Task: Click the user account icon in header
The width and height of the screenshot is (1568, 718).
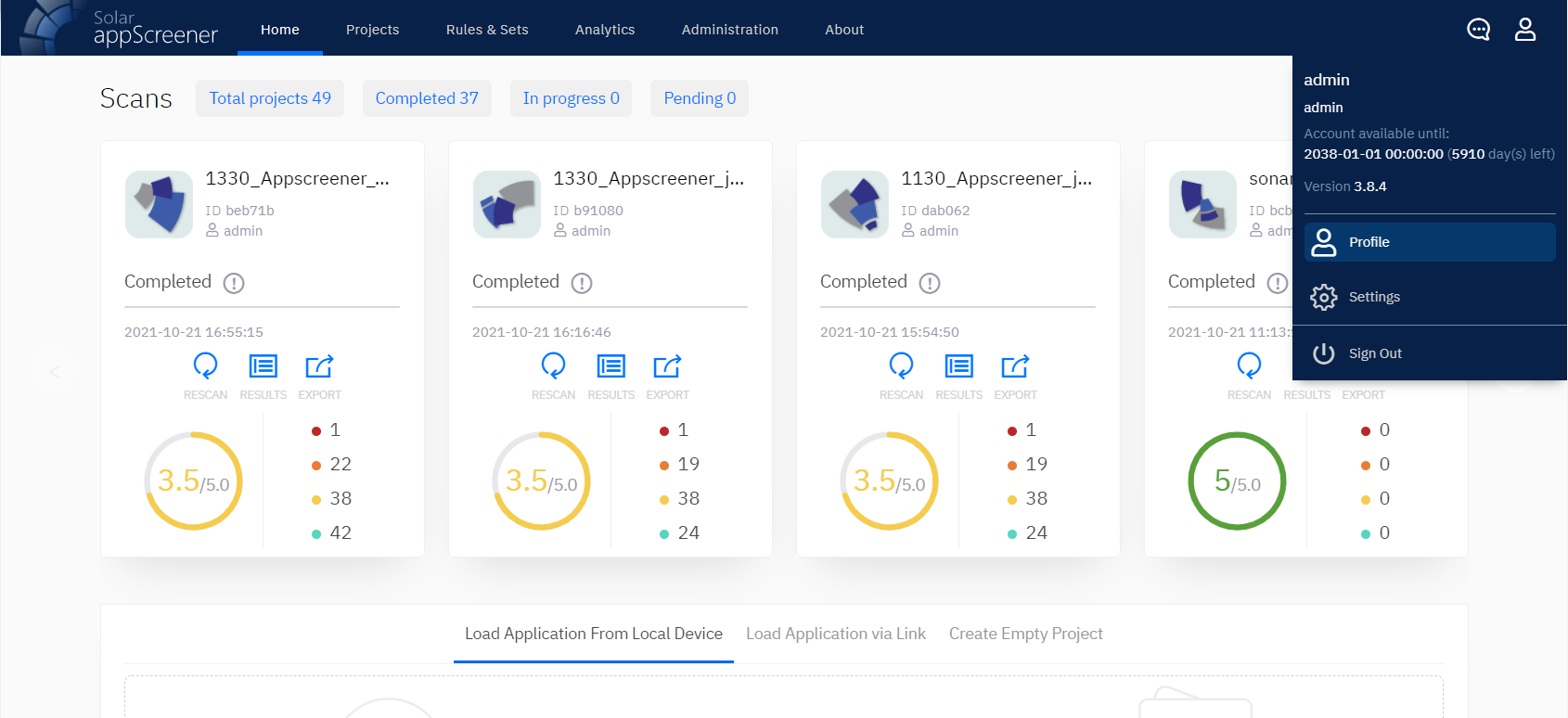Action: (x=1525, y=30)
